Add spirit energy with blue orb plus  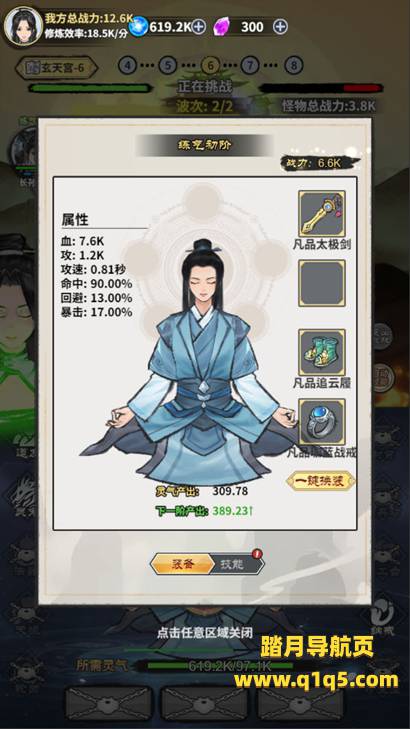[198, 27]
